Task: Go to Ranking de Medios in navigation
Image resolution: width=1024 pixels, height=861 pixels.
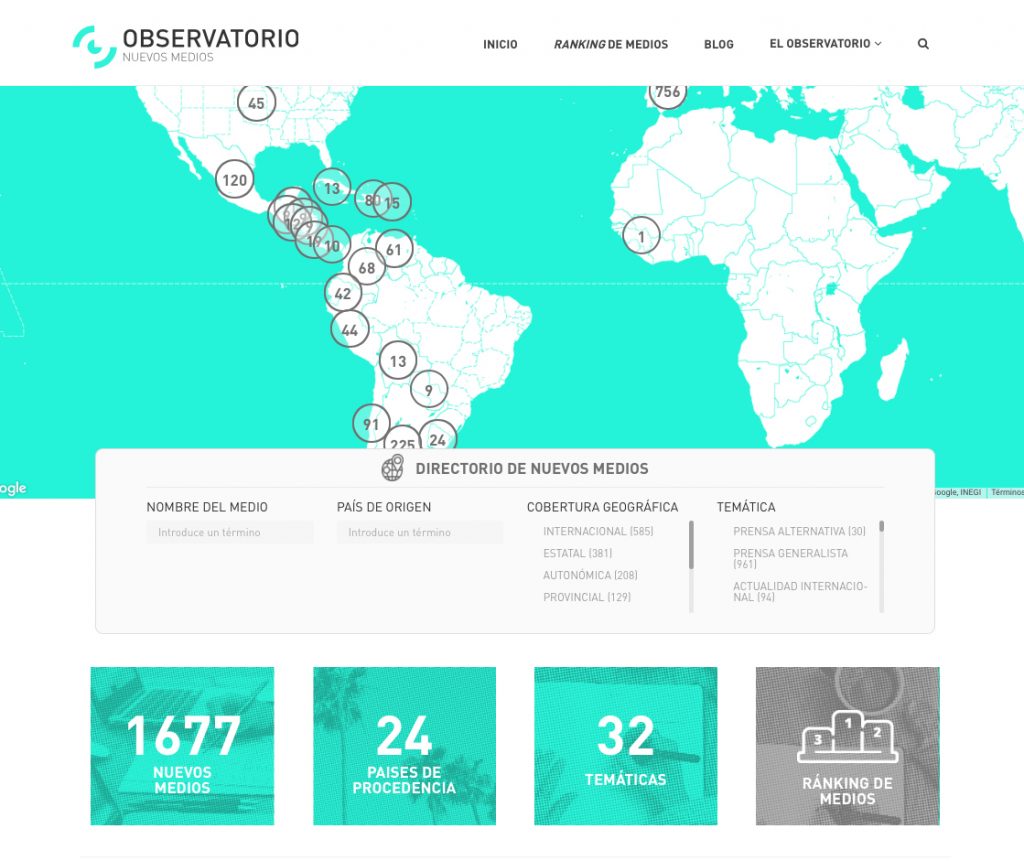Action: 611,44
